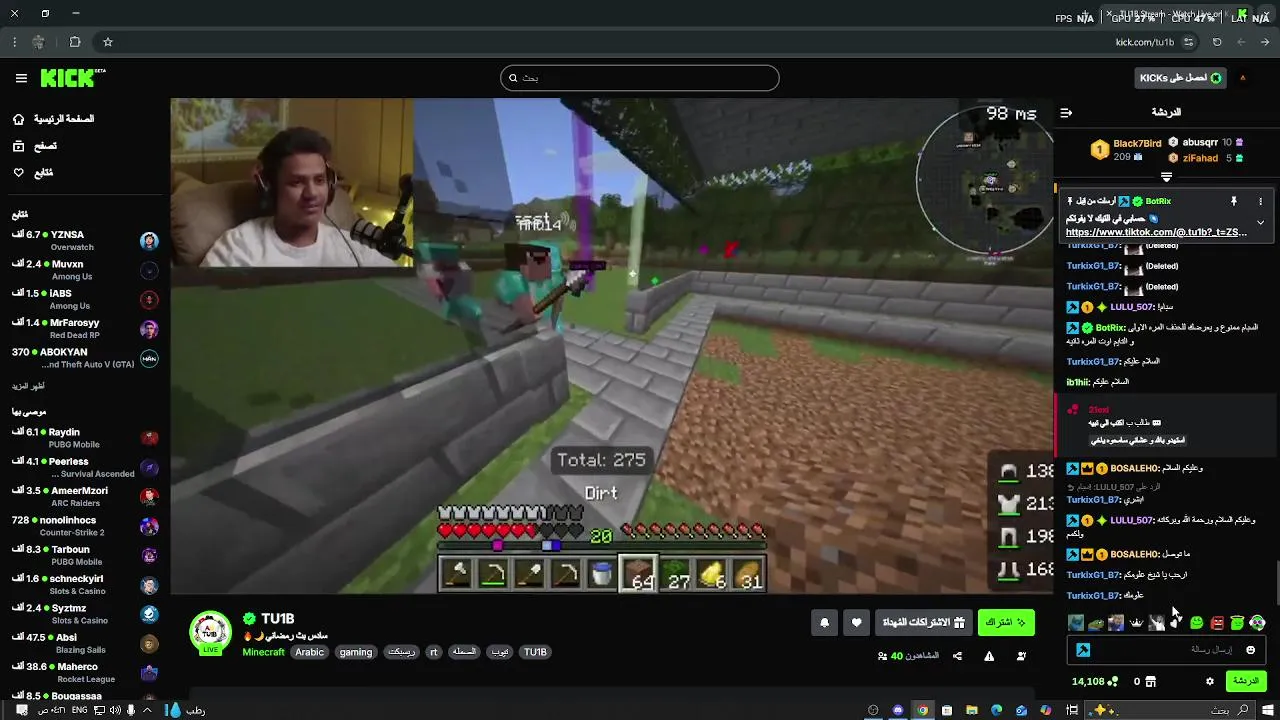Open File Explorer in the taskbar
Image resolution: width=1280 pixels, height=720 pixels.
pyautogui.click(x=971, y=710)
